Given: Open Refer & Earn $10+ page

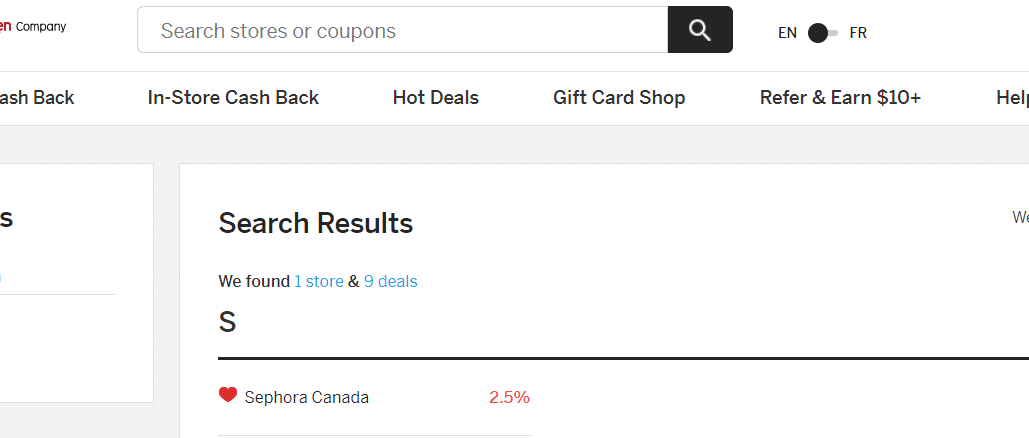Looking at the screenshot, I should coord(840,98).
